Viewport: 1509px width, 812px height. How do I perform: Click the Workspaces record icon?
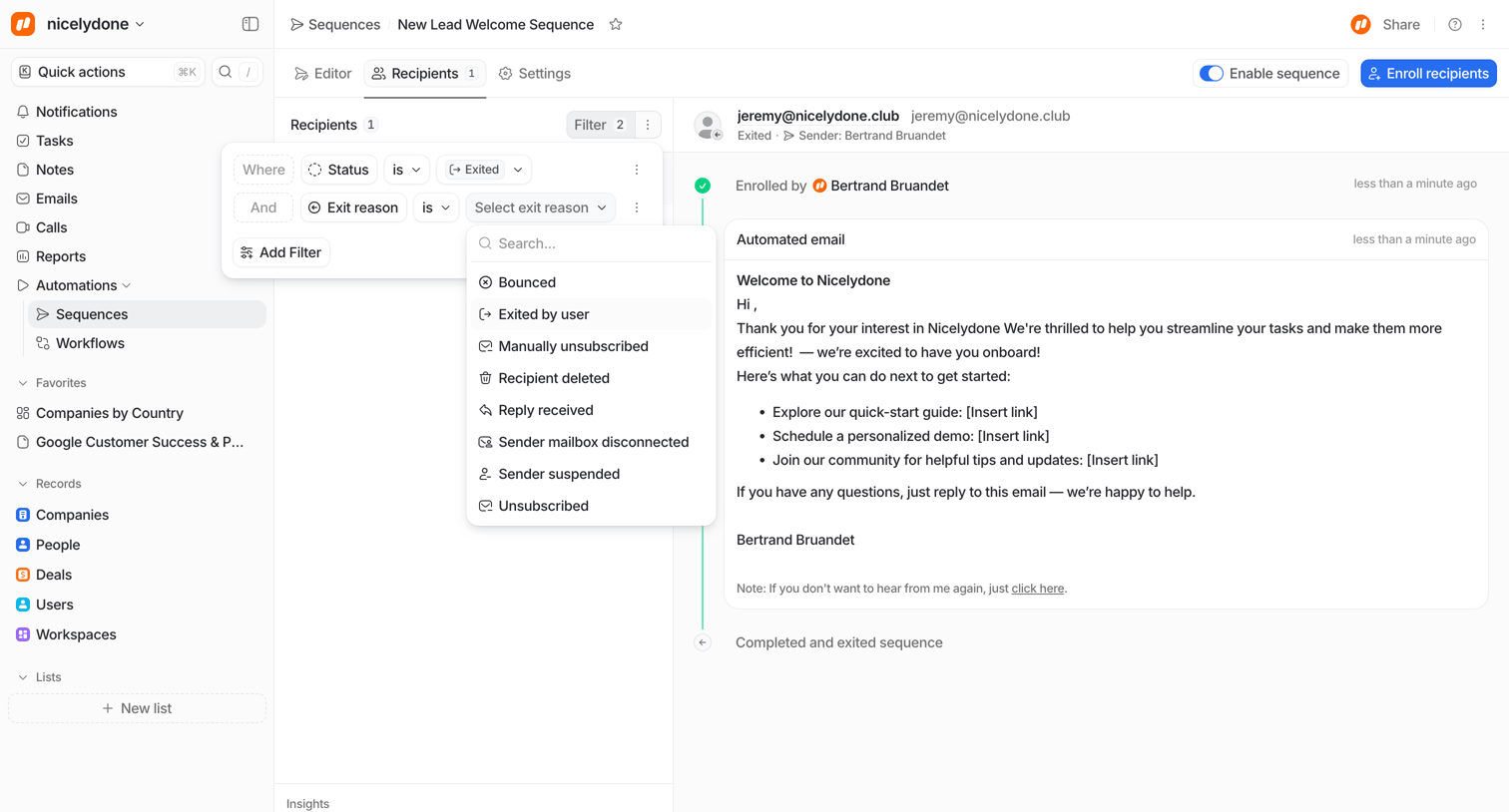23,634
